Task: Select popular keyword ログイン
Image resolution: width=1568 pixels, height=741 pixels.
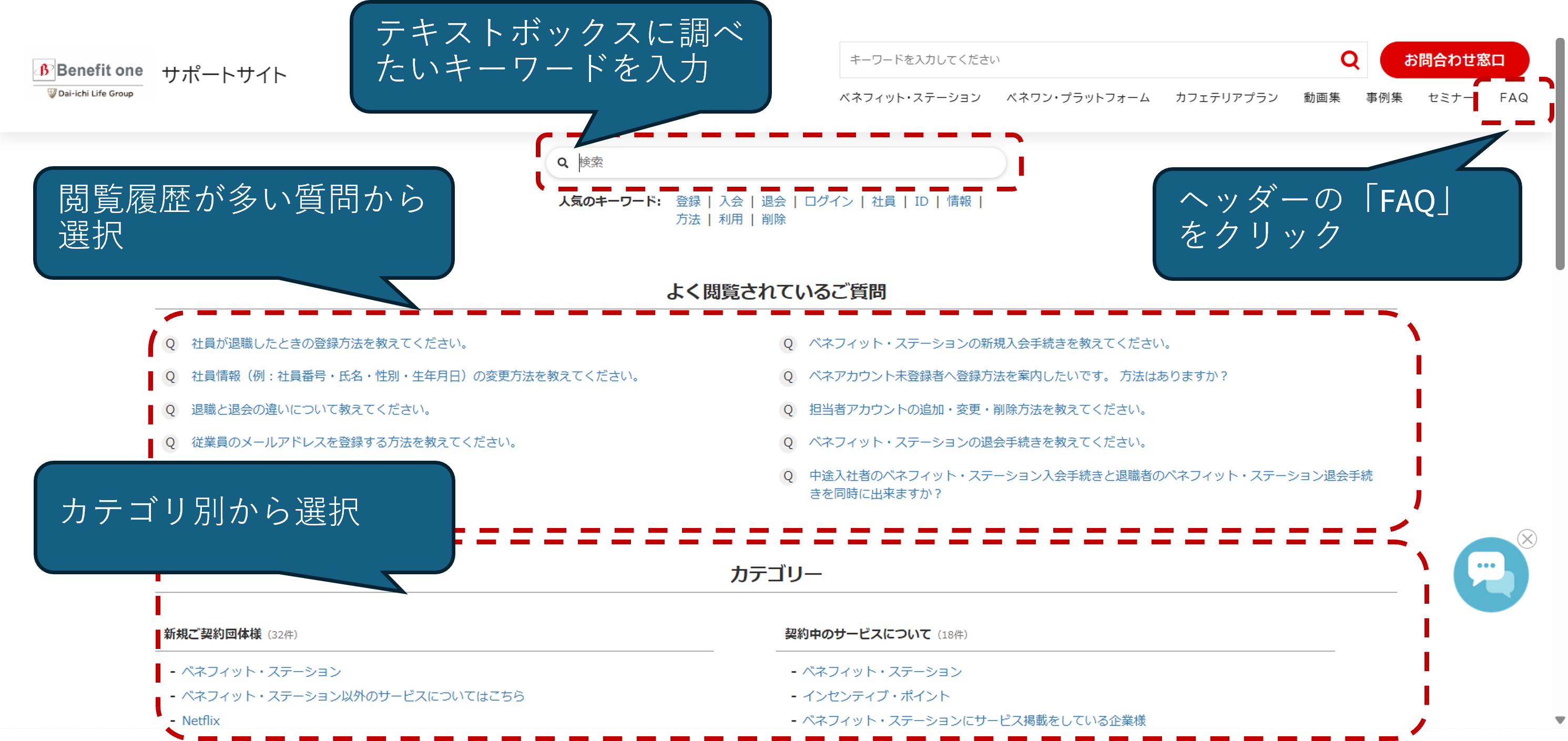Action: (829, 201)
